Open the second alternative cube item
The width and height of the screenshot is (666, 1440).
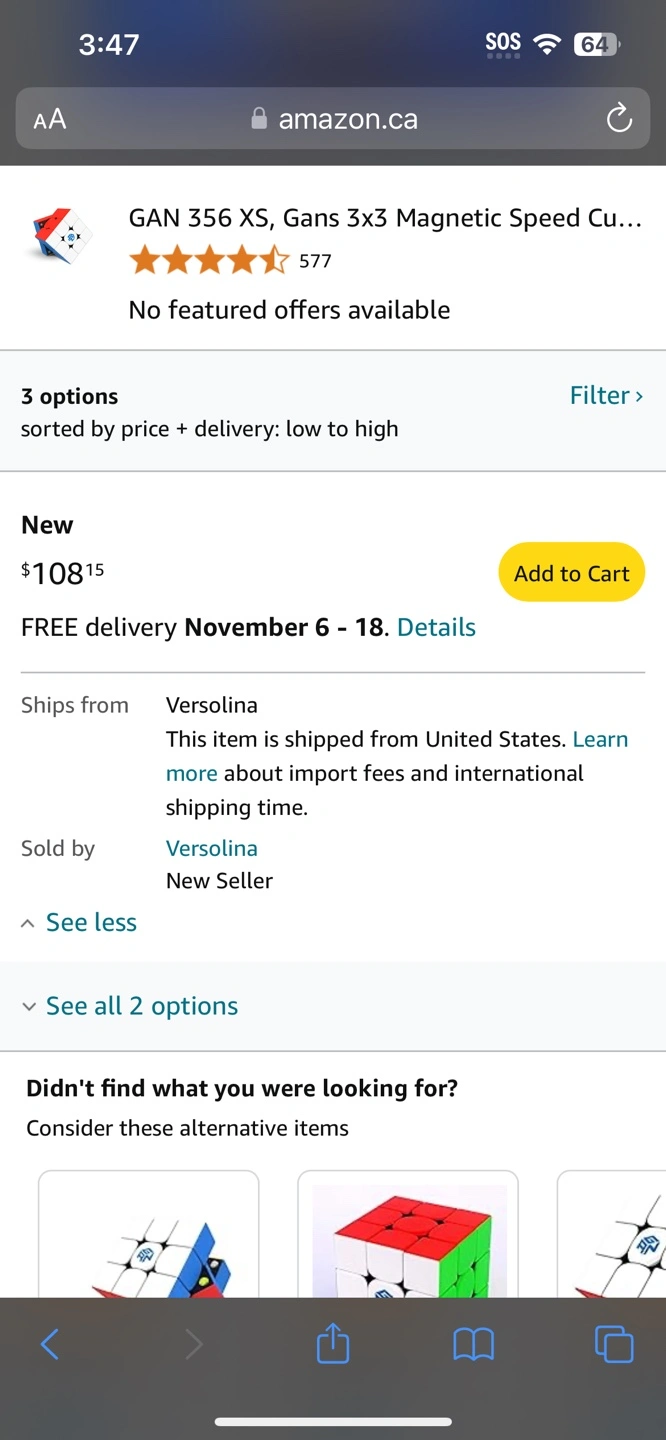pyautogui.click(x=408, y=1235)
